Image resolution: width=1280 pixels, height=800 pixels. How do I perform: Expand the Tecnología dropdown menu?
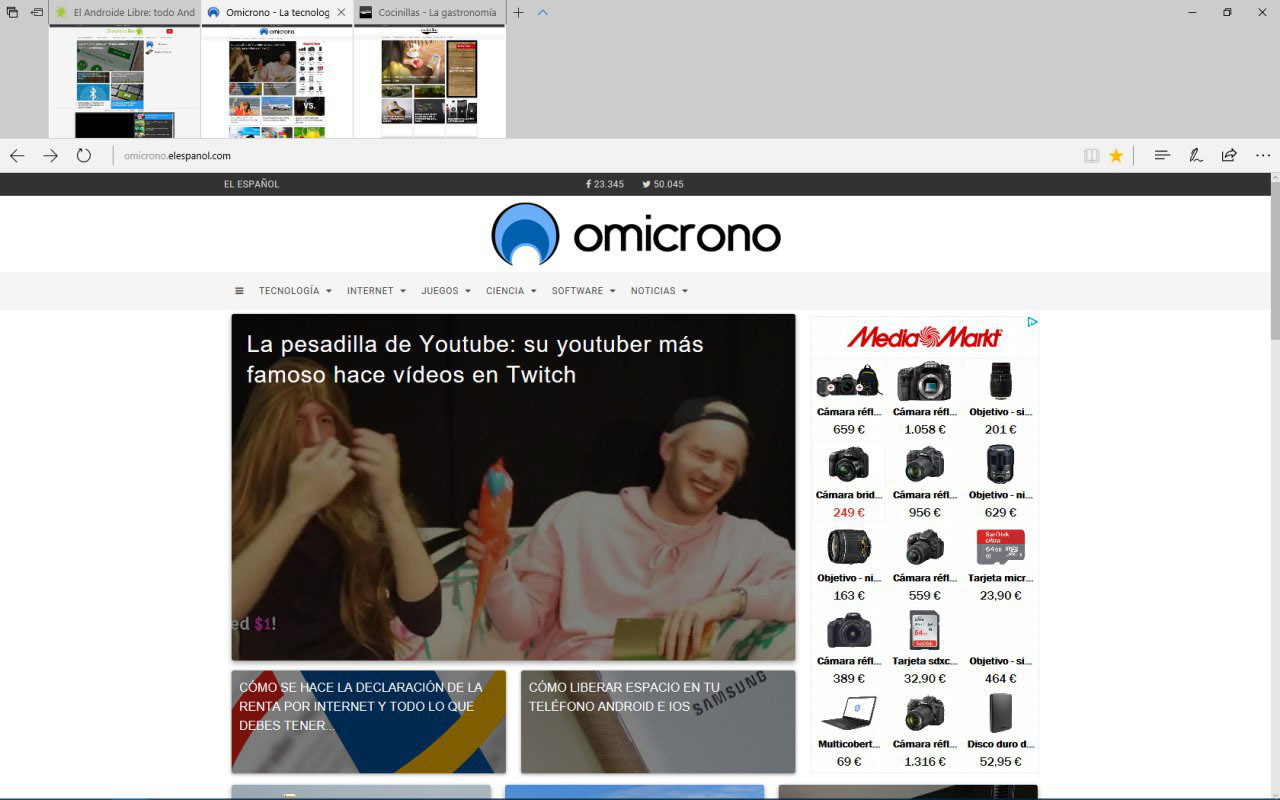295,291
